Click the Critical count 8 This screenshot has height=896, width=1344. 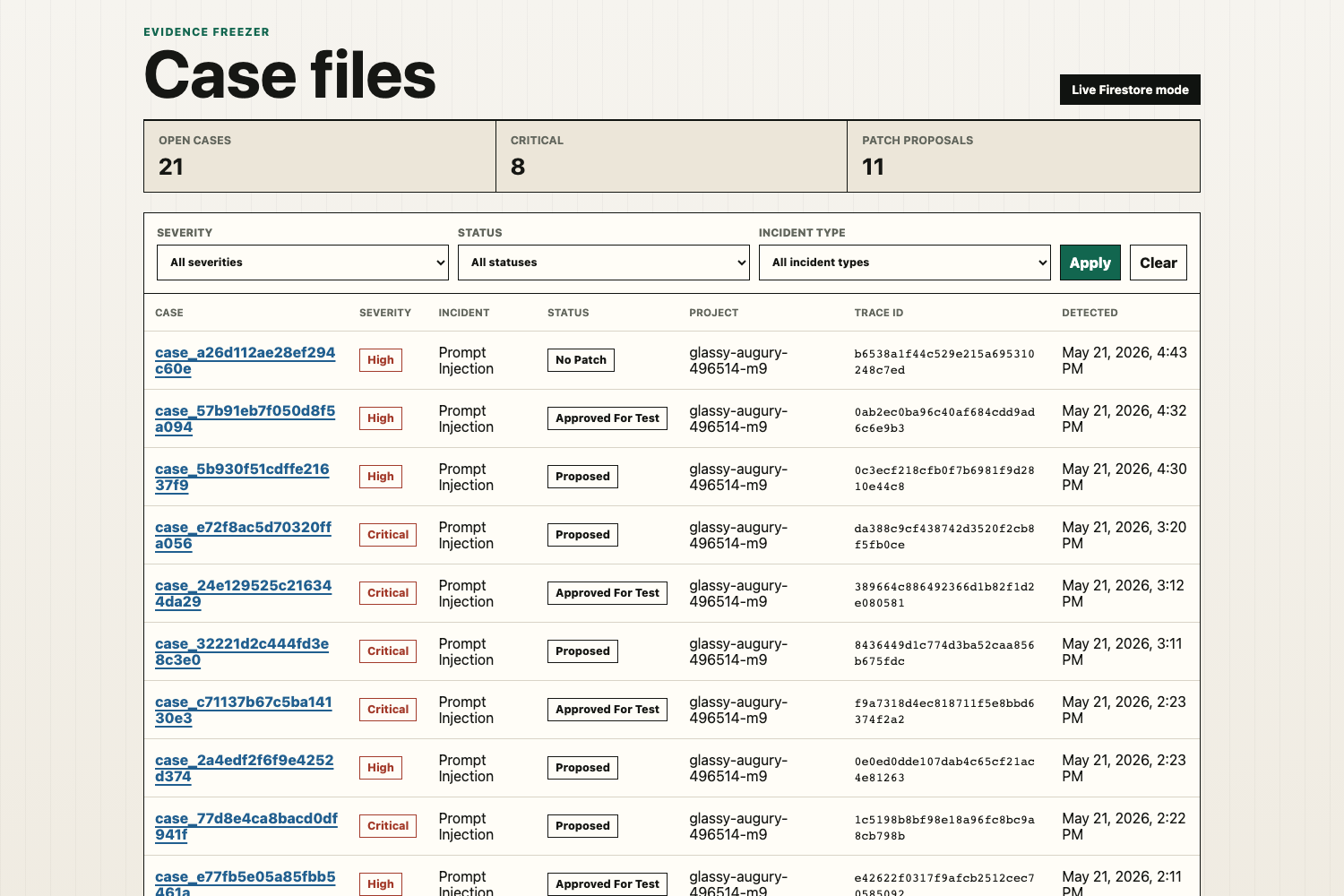(x=518, y=167)
